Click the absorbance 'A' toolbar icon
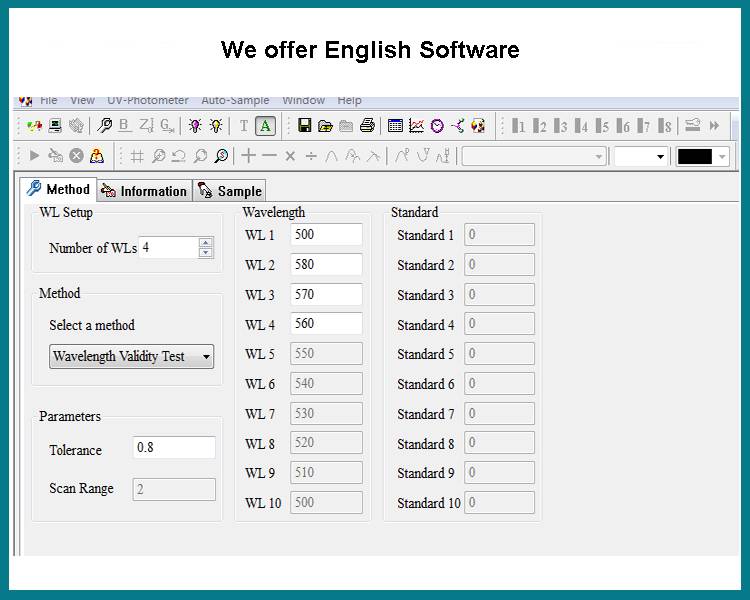750x600 pixels. point(265,126)
